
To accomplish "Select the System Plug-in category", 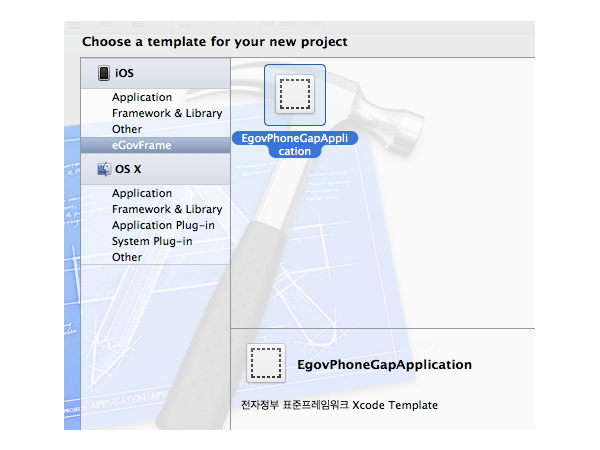I will [x=152, y=241].
